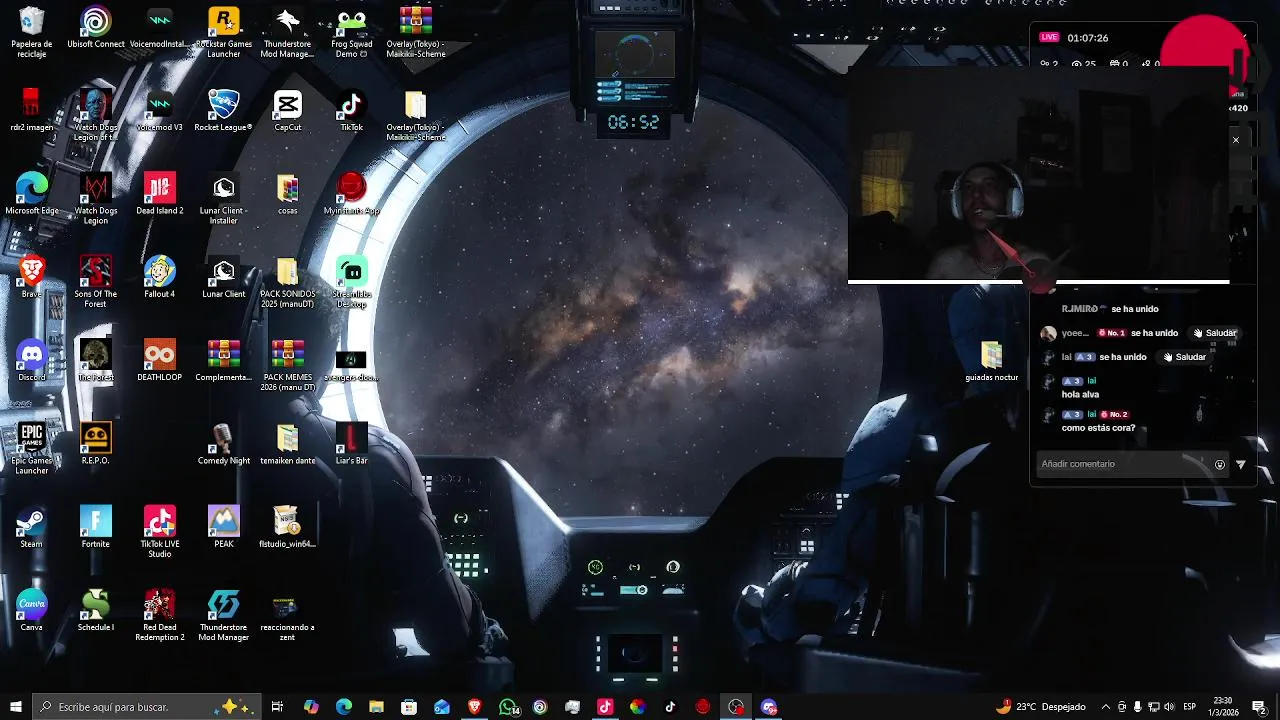This screenshot has height=720, width=1280.
Task: Open the volume control in tray
Action: click(1169, 707)
